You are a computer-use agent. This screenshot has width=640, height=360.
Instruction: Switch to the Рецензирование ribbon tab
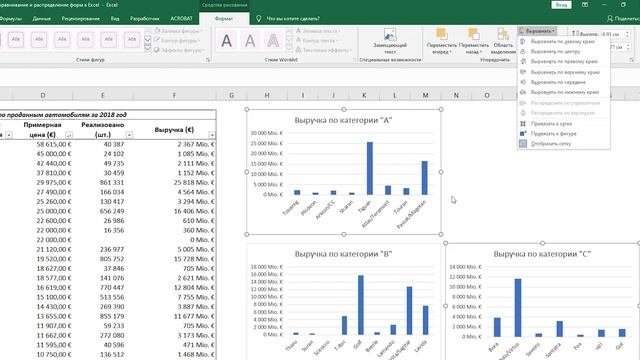click(80, 19)
